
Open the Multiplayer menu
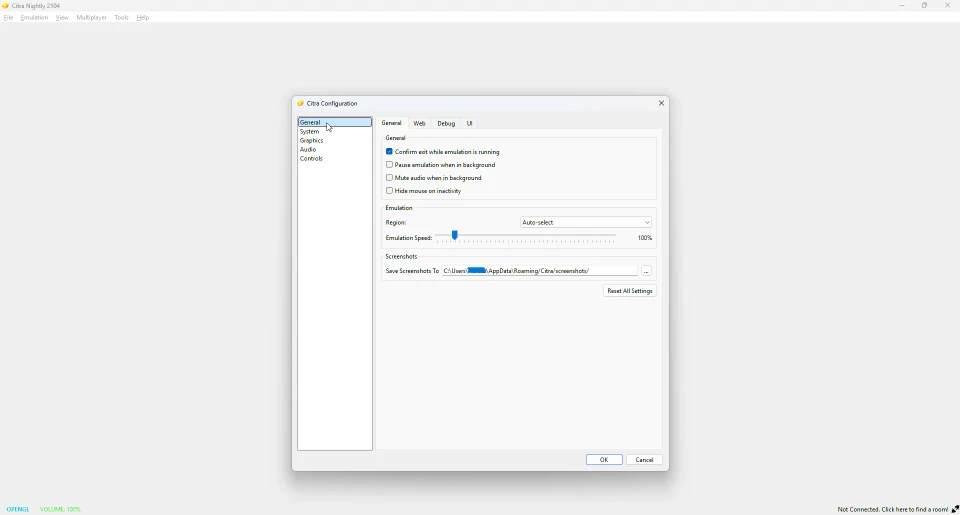pyautogui.click(x=92, y=18)
